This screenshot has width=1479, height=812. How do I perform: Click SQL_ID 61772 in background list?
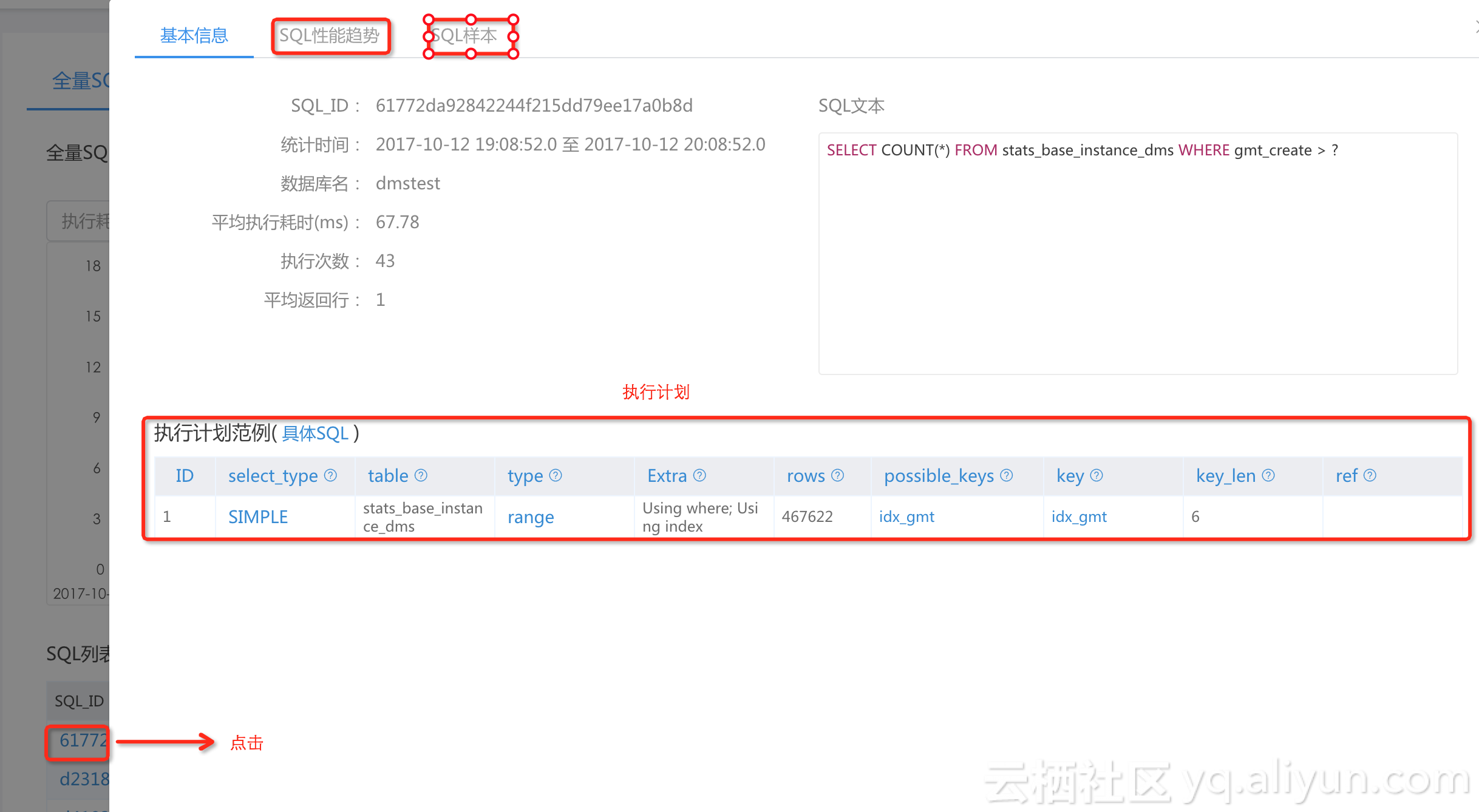coord(83,740)
